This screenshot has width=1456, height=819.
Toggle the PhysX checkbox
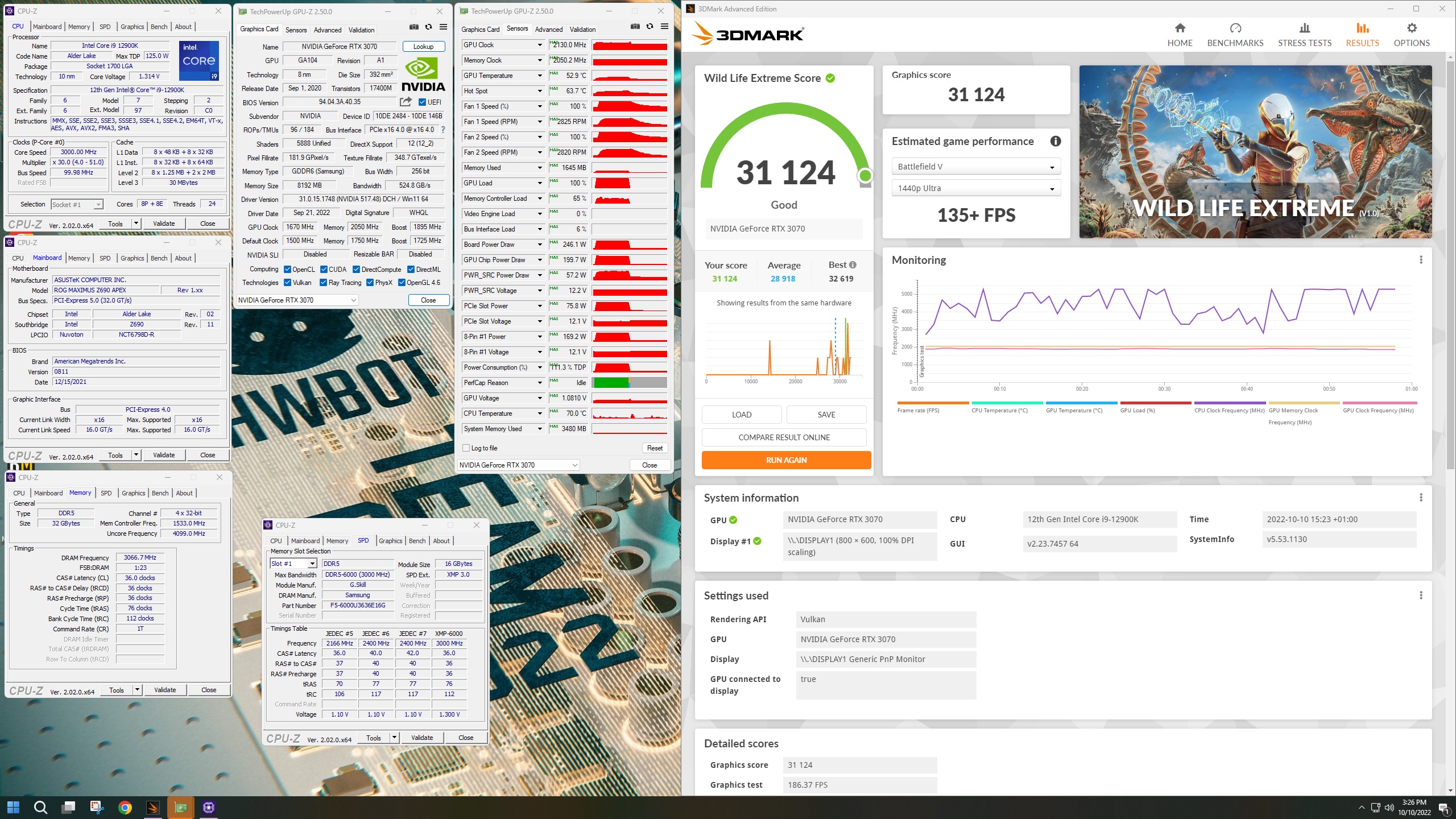point(370,283)
